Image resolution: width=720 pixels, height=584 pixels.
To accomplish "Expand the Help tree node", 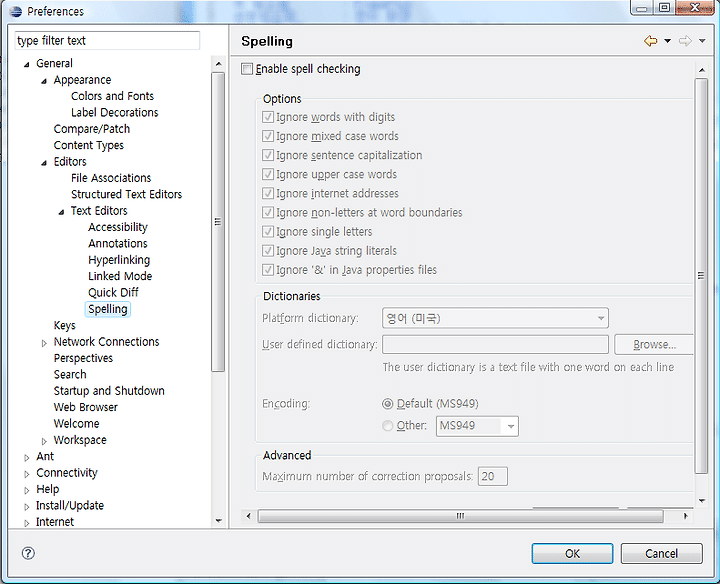I will point(27,490).
